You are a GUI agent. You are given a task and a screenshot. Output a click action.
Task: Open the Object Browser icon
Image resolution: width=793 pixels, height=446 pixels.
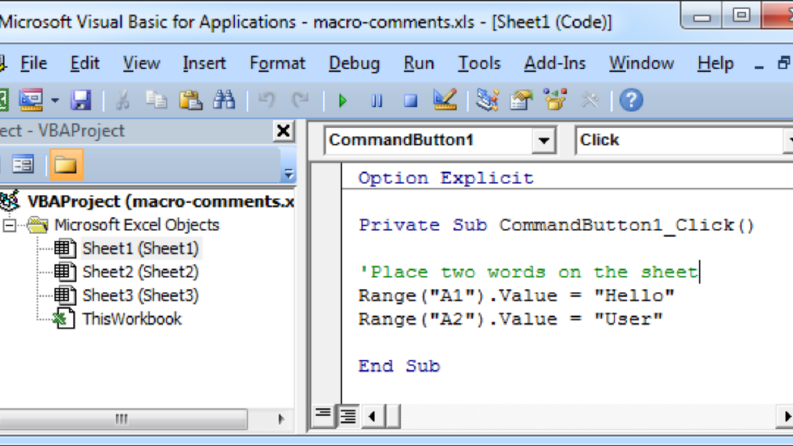coord(555,100)
